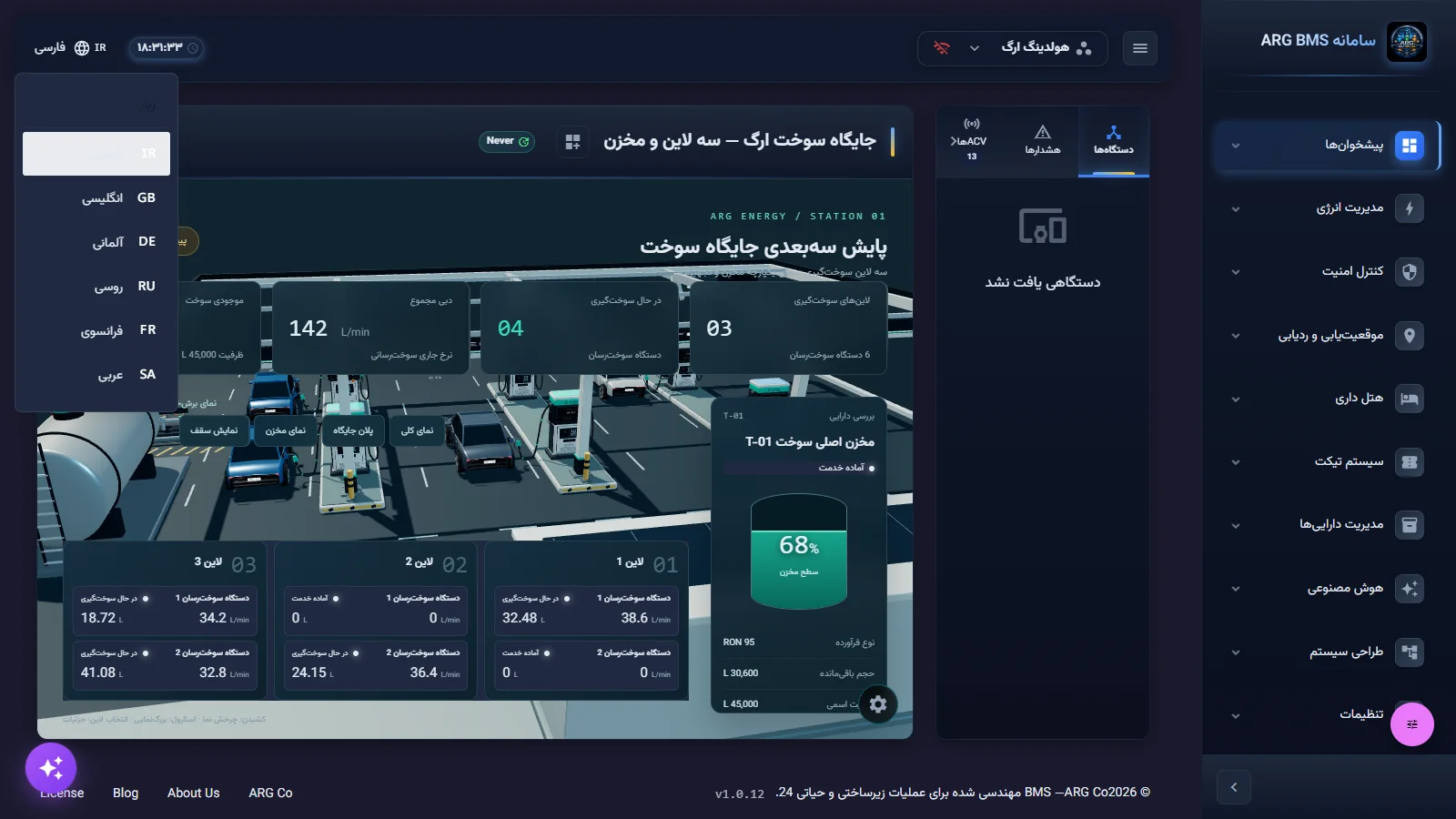The height and width of the screenshot is (819, 1456).
Task: Click the Artificial Intelligence sparkle sidebar icon
Action: click(x=1410, y=589)
